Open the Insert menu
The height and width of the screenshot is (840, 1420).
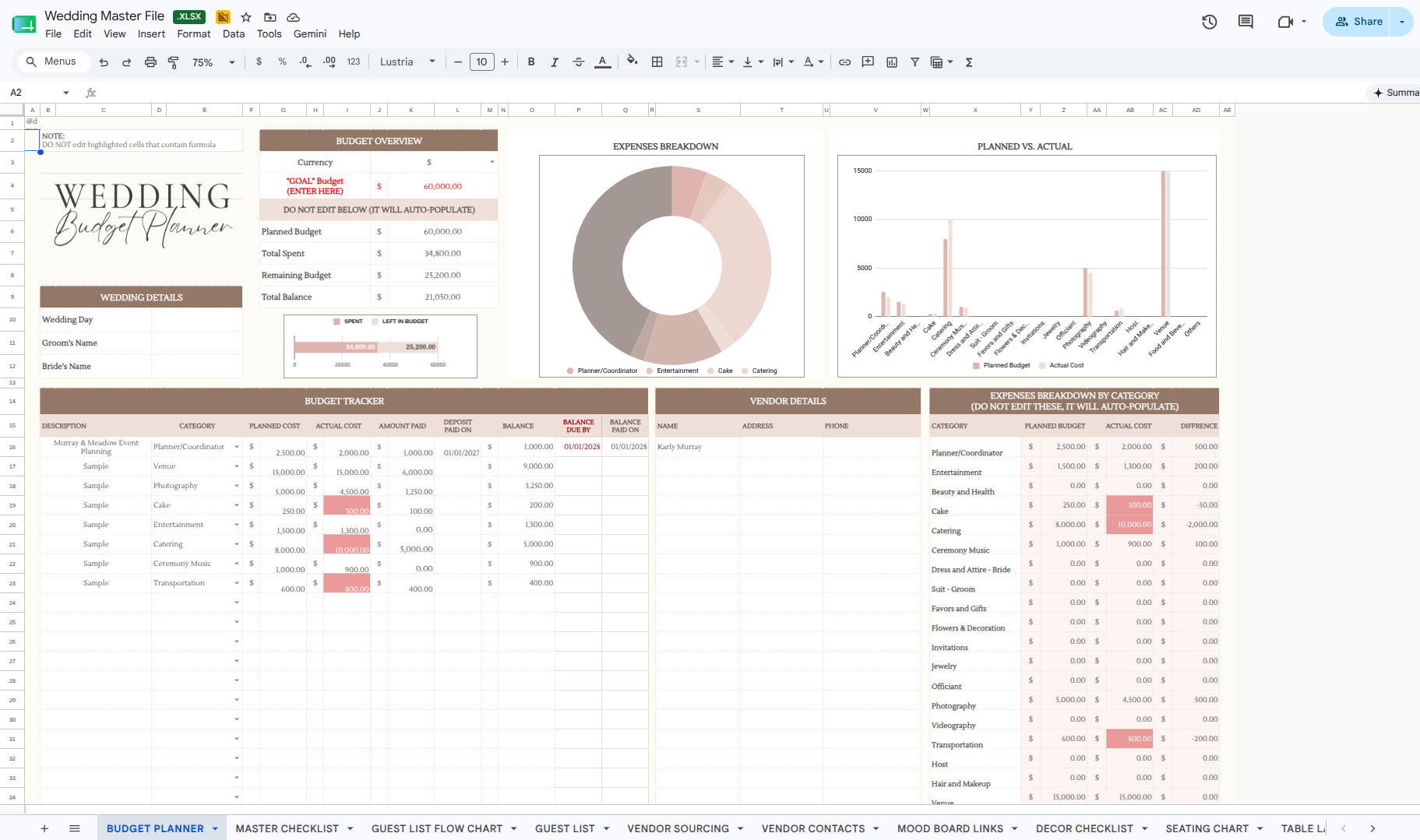click(151, 33)
